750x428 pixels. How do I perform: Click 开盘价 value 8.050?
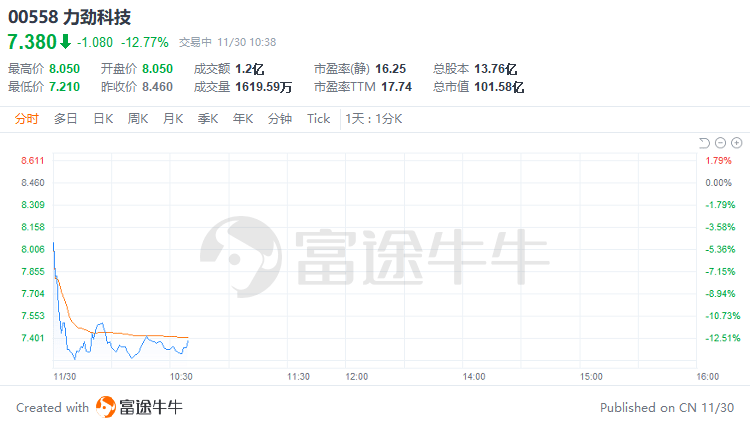pyautogui.click(x=157, y=69)
